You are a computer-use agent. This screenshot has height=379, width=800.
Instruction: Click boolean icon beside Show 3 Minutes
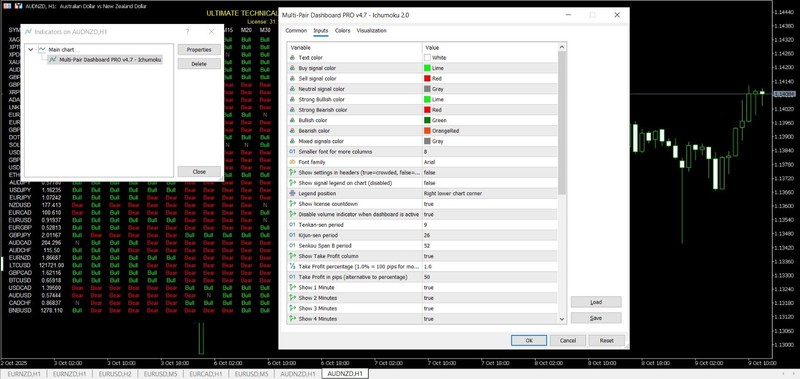[x=292, y=308]
